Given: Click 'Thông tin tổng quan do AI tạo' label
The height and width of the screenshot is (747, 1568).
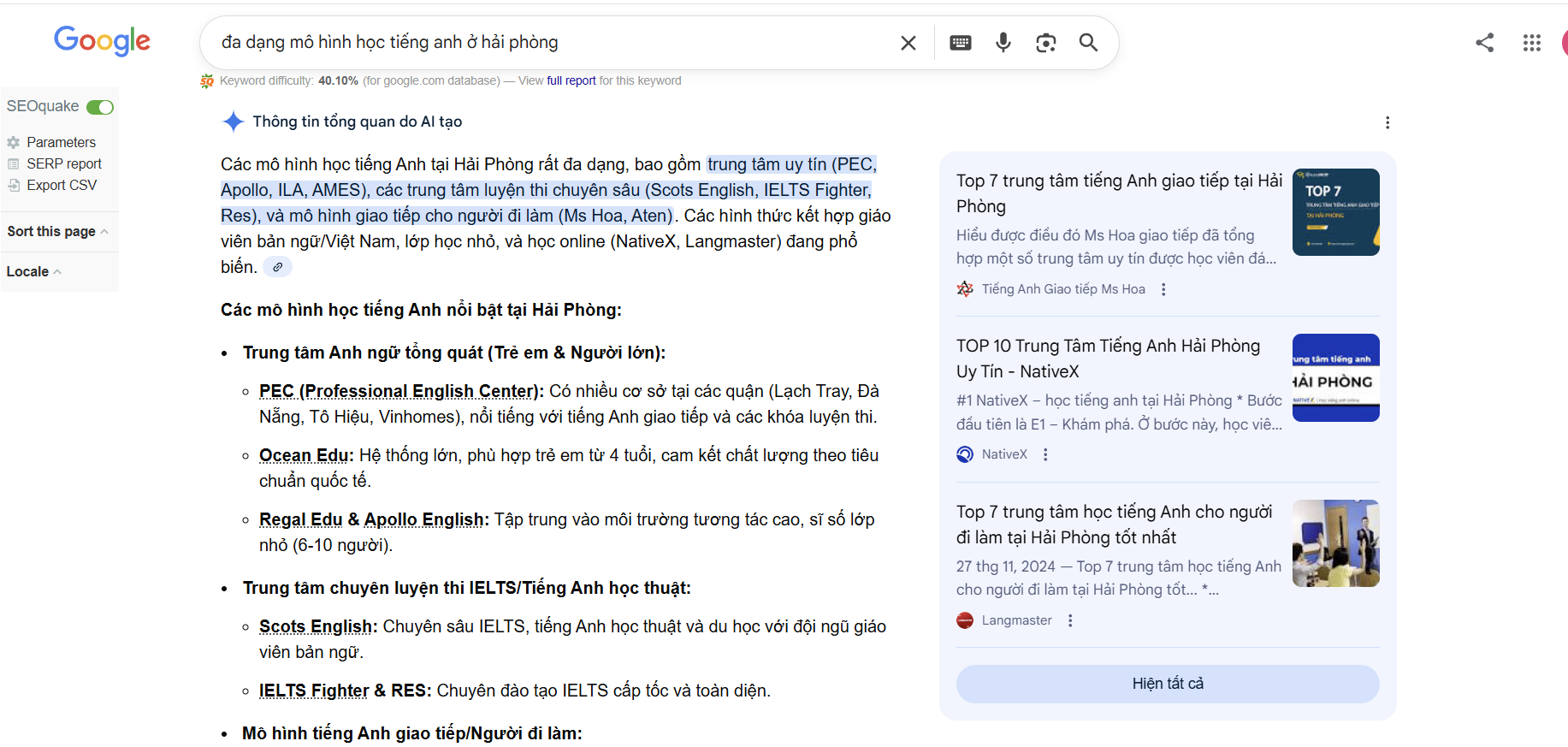Looking at the screenshot, I should 358,122.
